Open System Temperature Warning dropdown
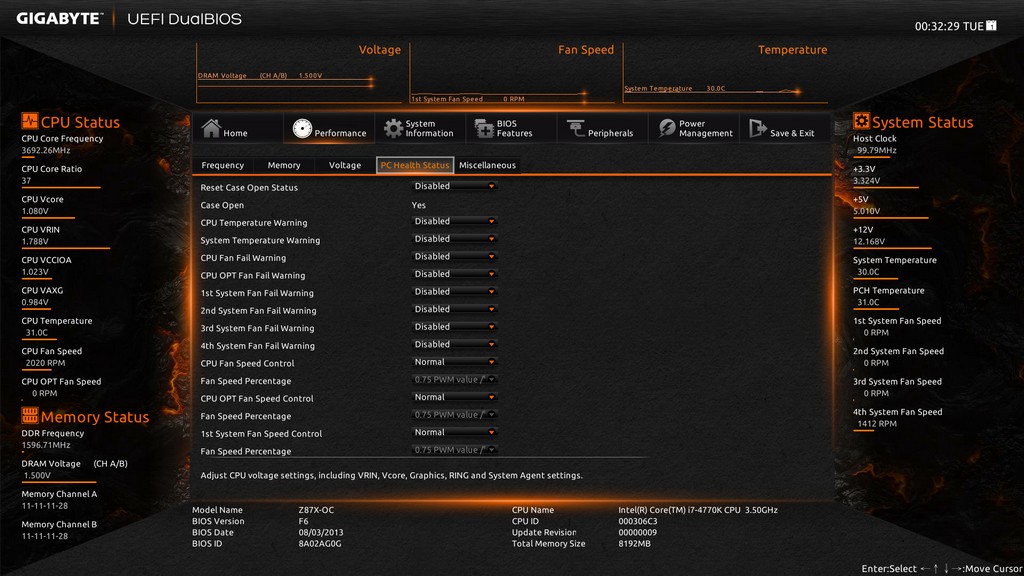 [x=455, y=239]
